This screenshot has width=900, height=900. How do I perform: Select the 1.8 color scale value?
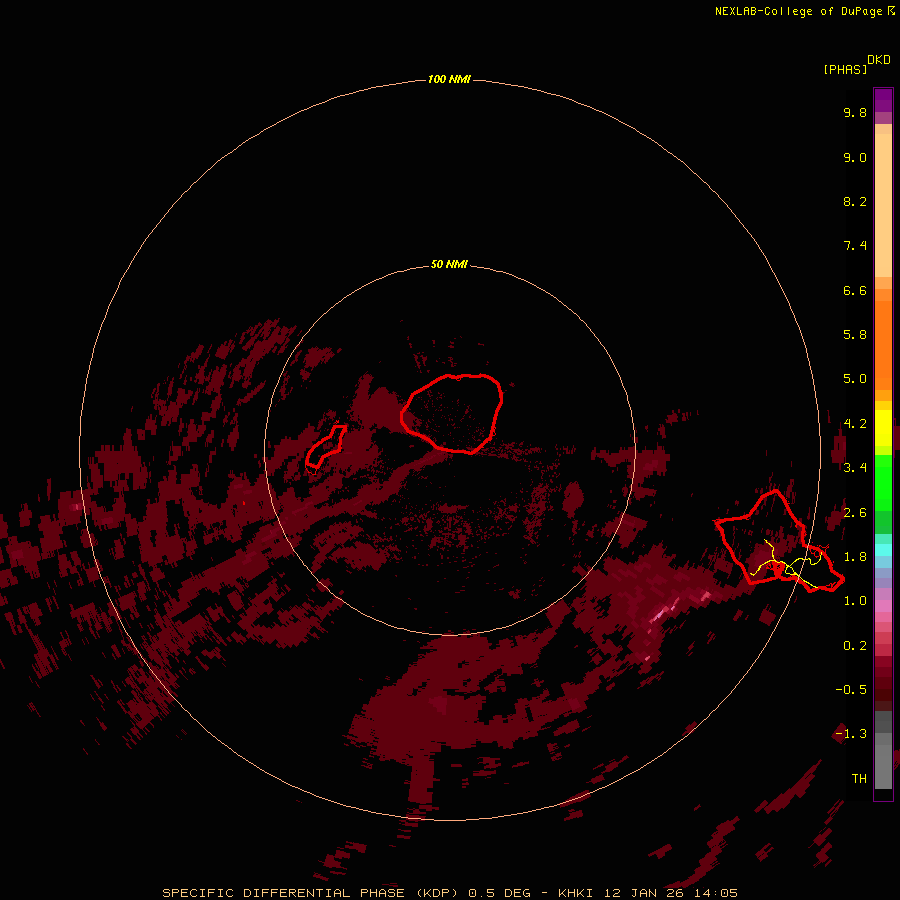pos(855,557)
